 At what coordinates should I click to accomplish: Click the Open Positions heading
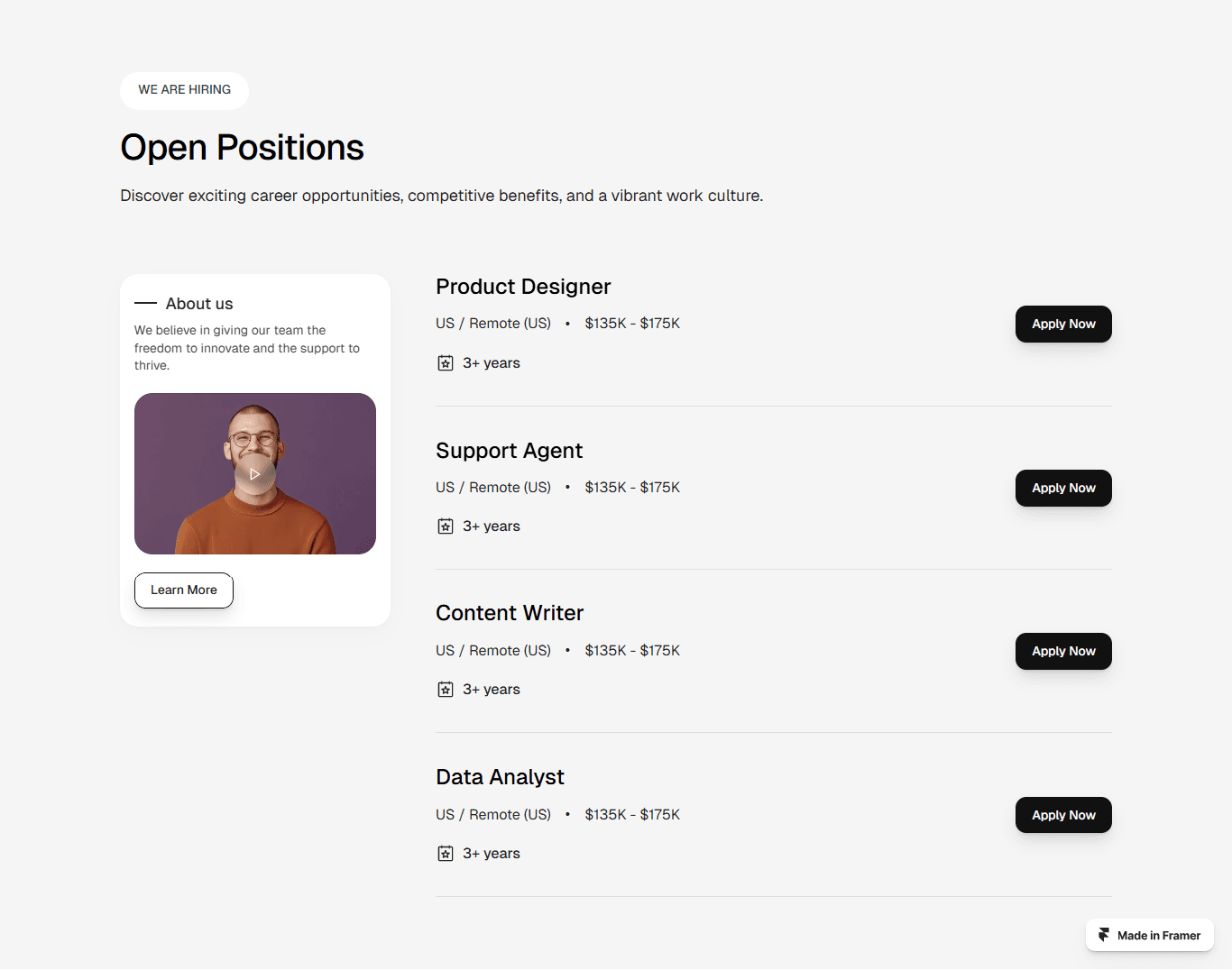242,148
